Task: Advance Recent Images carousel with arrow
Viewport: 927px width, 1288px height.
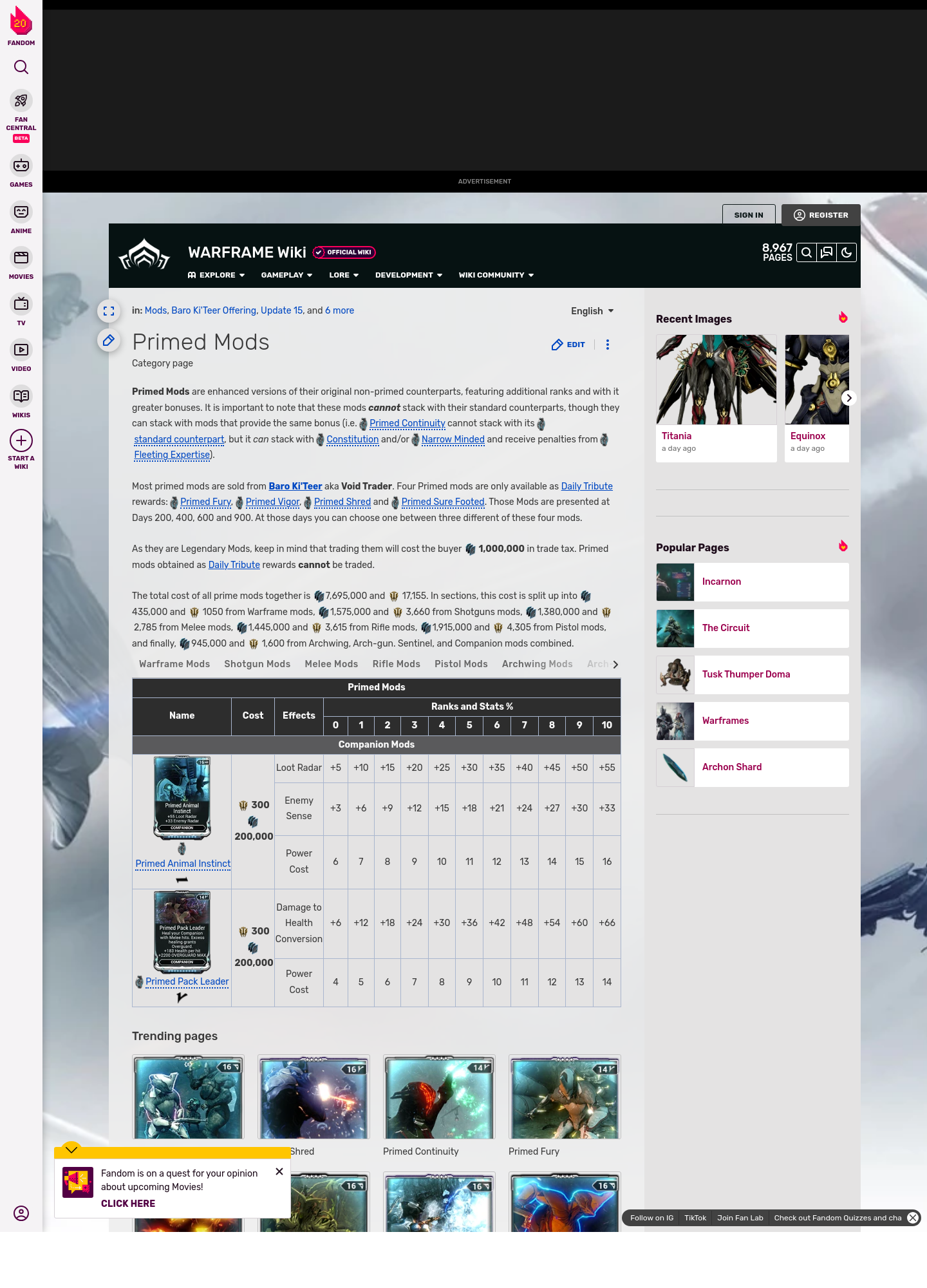Action: 849,398
